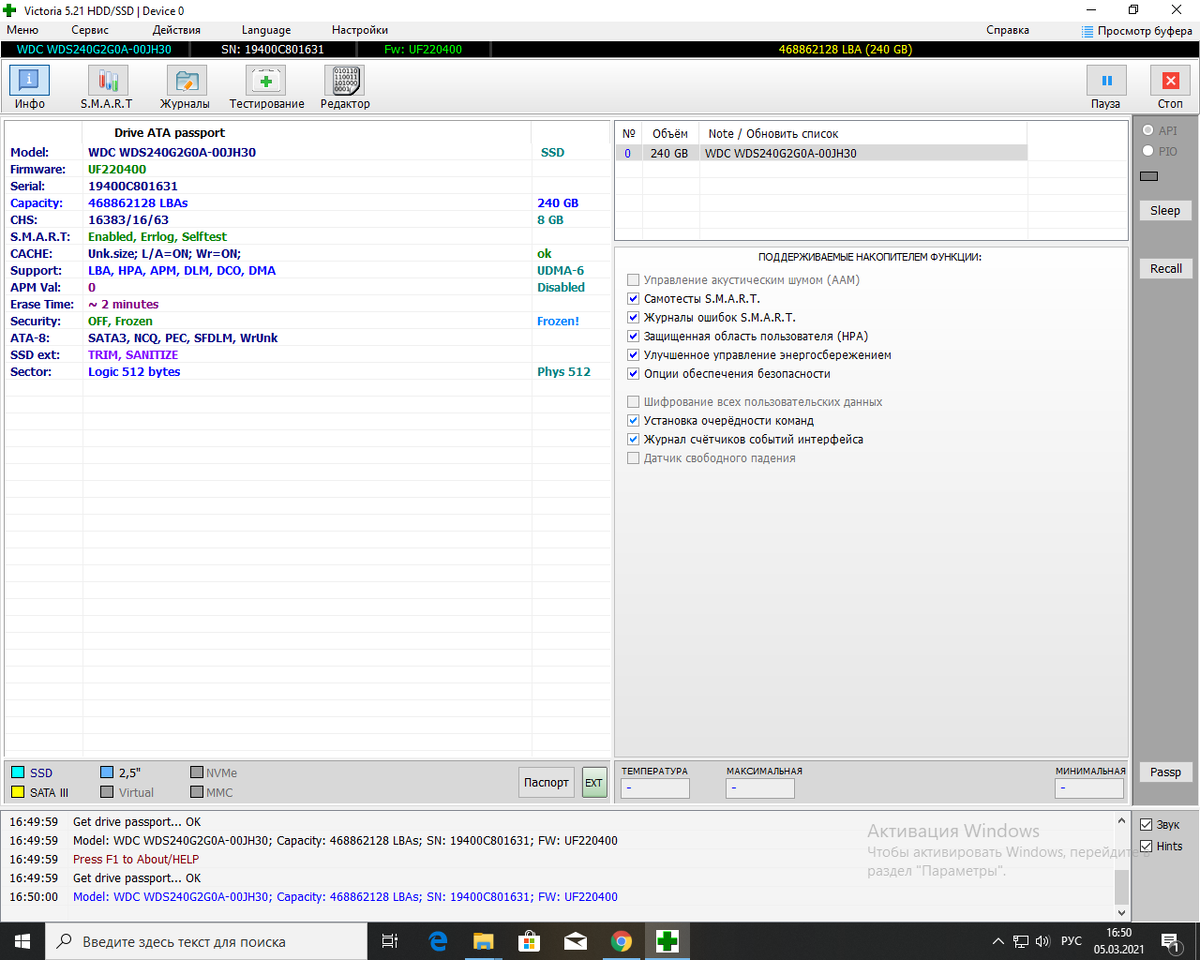Screen dimensions: 1200x960
Task: Open the Настройки menu
Action: (360, 30)
